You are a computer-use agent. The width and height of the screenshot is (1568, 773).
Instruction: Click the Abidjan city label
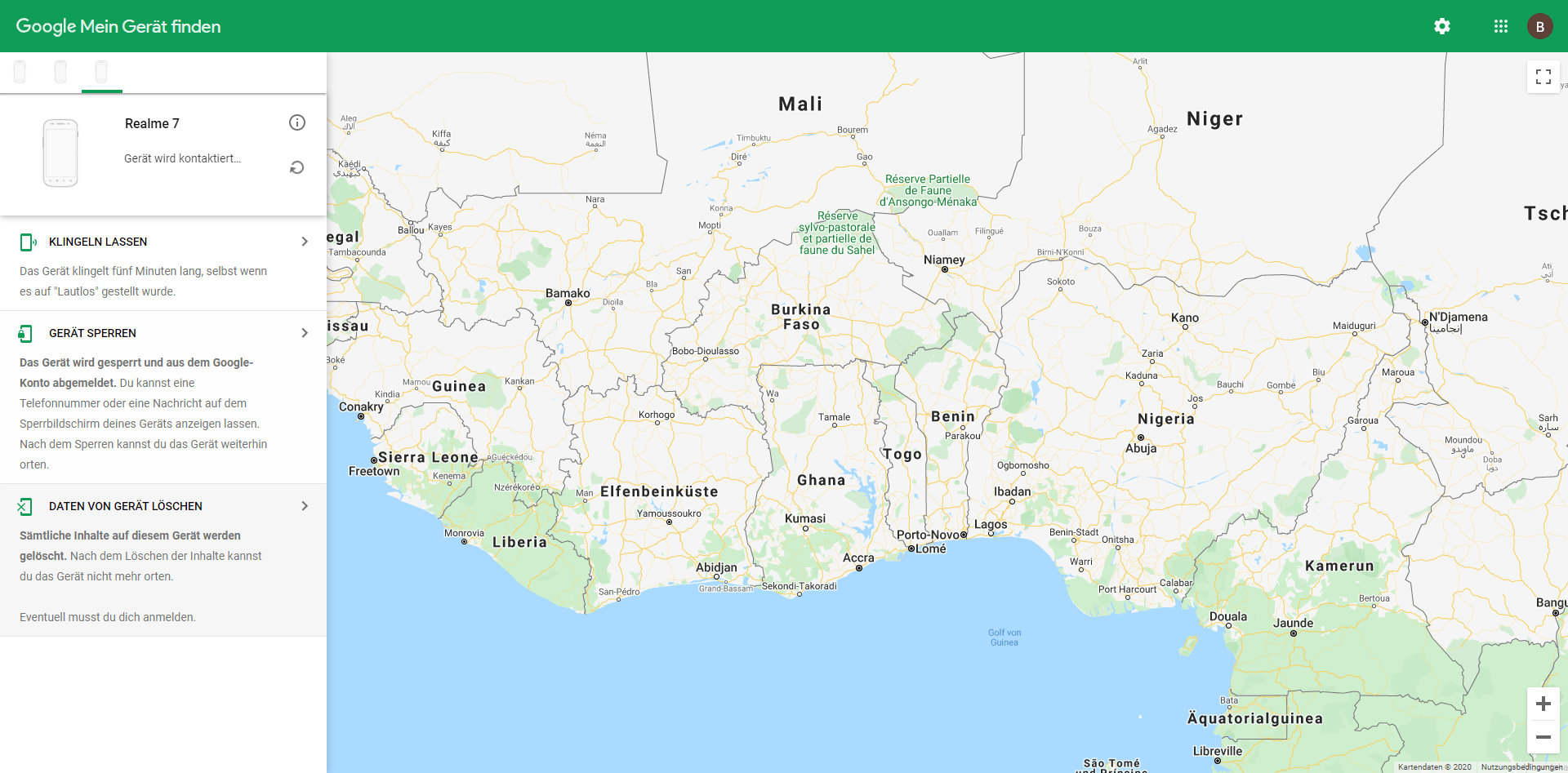coord(716,567)
